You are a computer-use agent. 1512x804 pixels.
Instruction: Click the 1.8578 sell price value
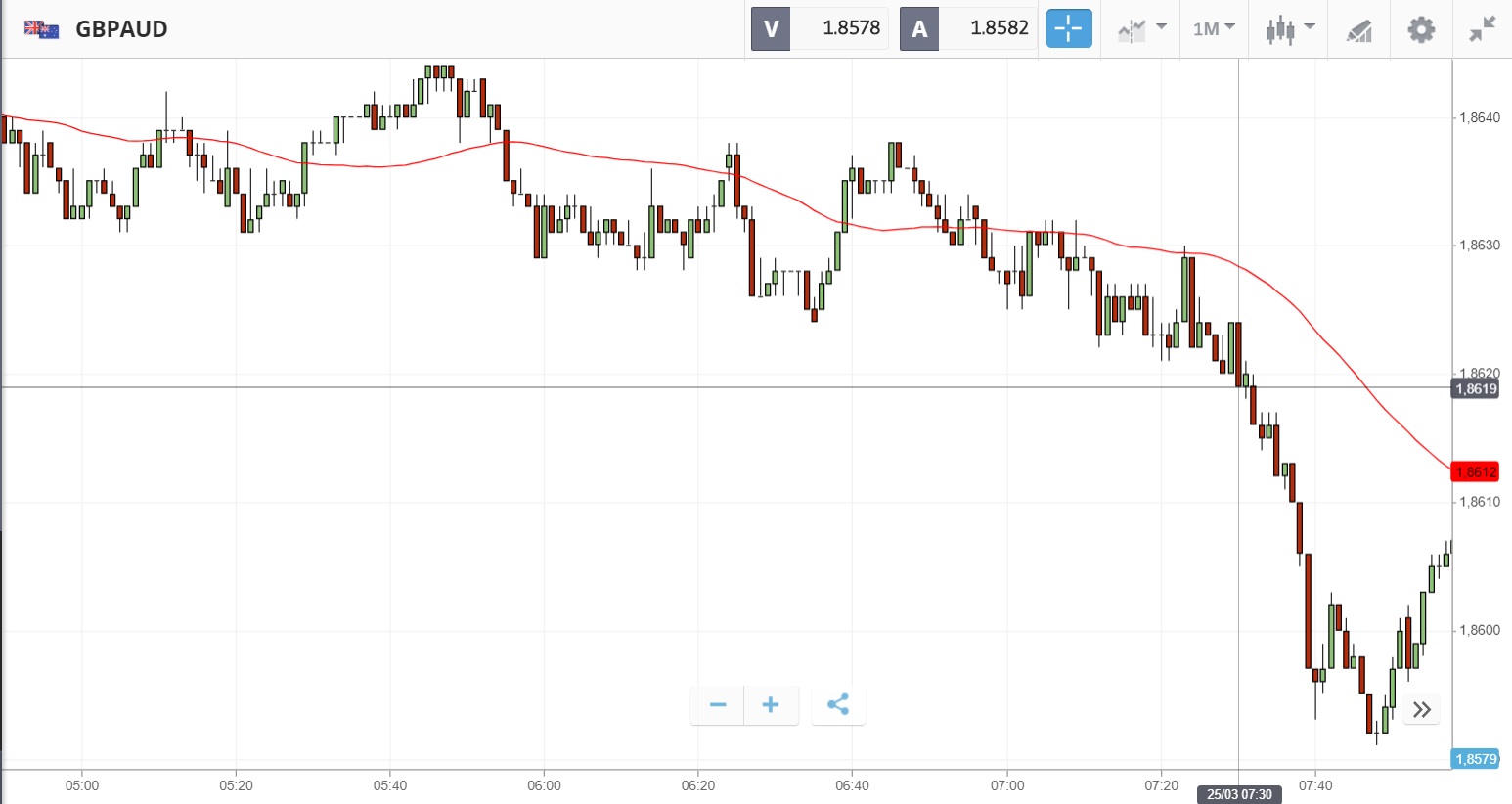(x=851, y=28)
